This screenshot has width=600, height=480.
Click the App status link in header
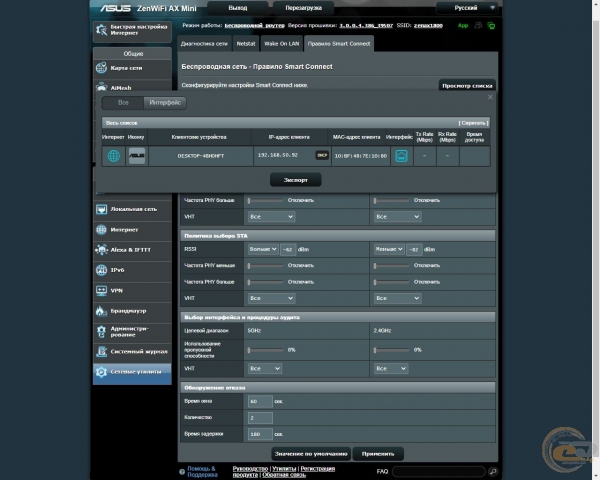pos(463,26)
